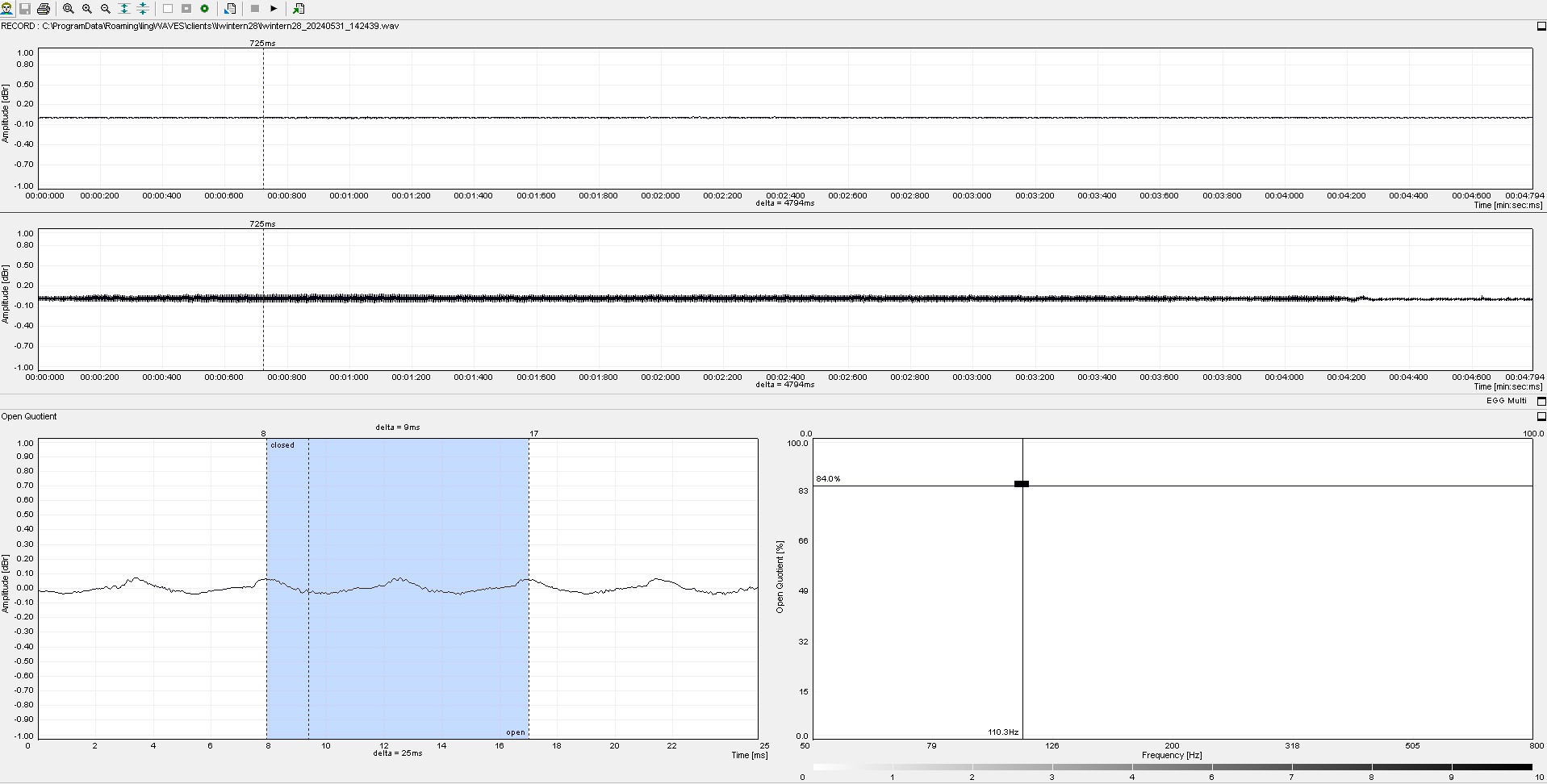Click the export document green arrow icon
The width and height of the screenshot is (1547, 784).
click(x=299, y=9)
